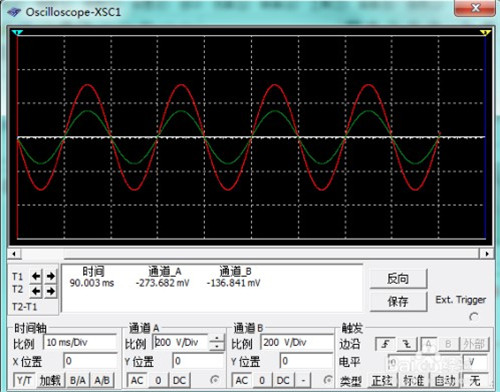
Task: Click the -273.682 mV Channel A reading
Action: 163,283
